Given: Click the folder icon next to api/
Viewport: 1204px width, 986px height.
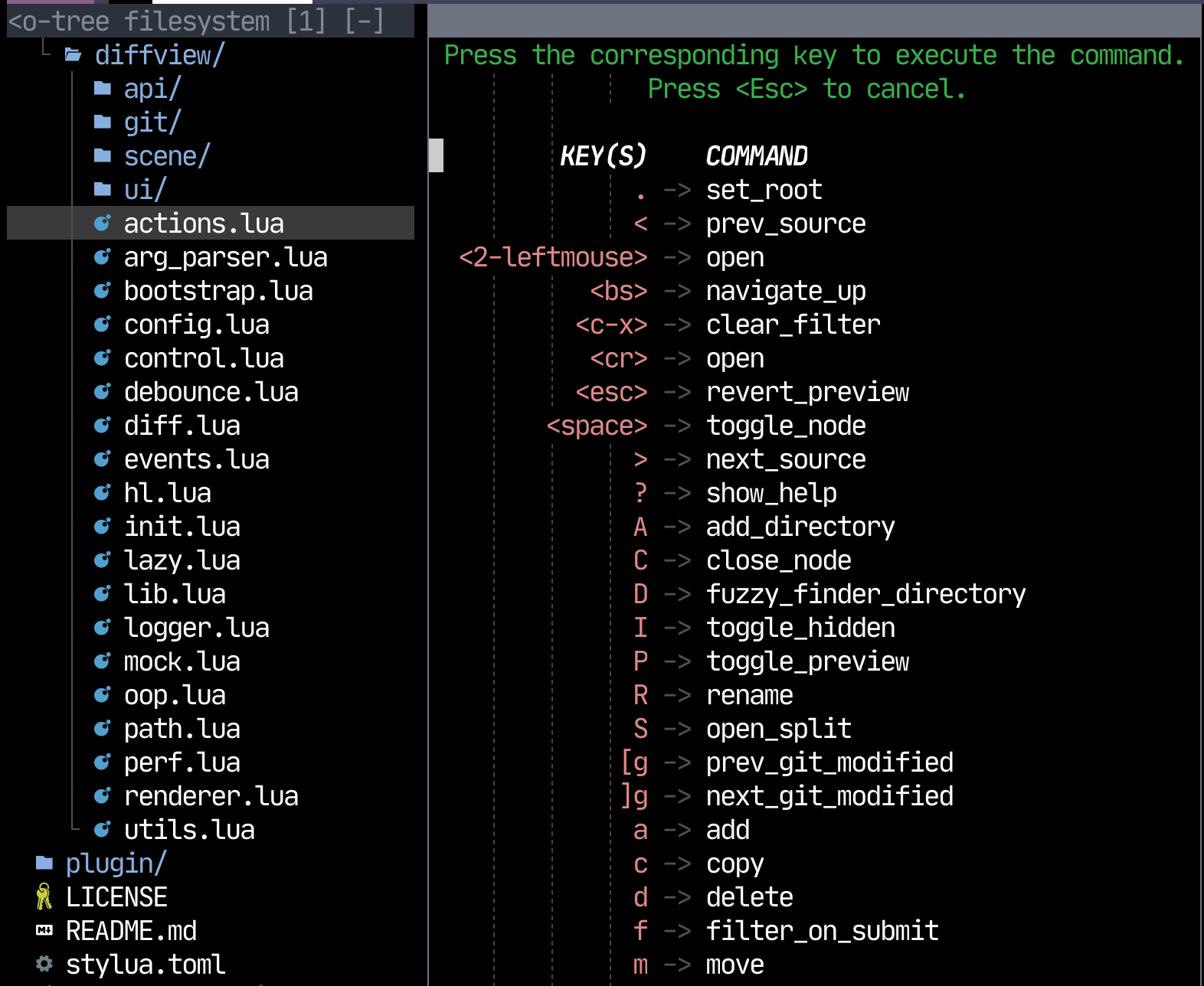Looking at the screenshot, I should click(x=103, y=89).
